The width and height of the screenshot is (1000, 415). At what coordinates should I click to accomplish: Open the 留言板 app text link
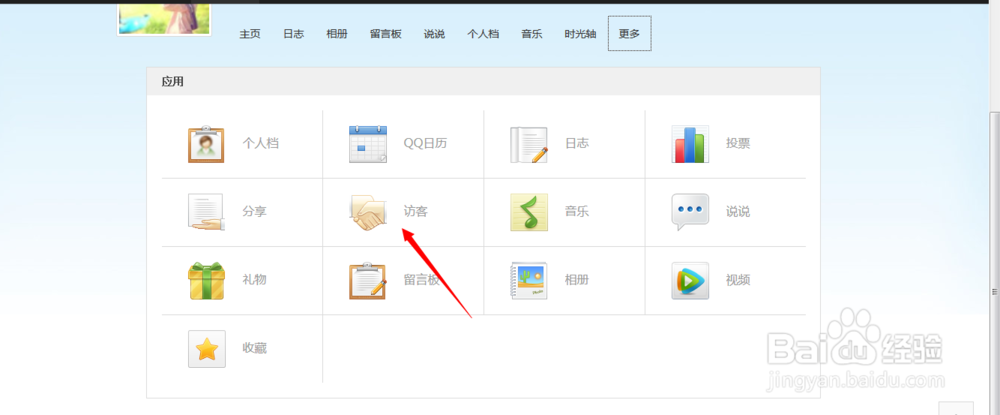pyautogui.click(x=422, y=280)
